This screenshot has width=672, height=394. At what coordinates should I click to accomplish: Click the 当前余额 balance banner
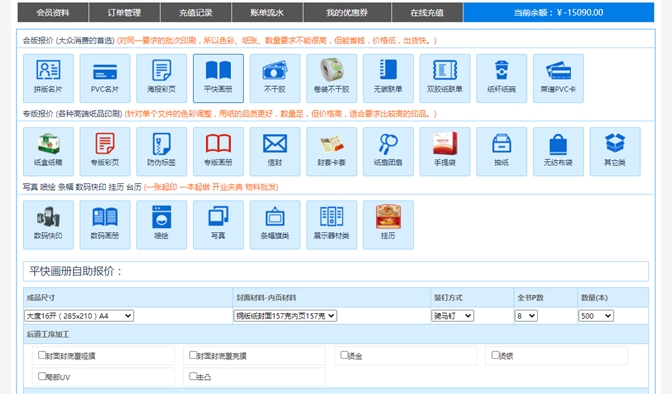pos(559,12)
